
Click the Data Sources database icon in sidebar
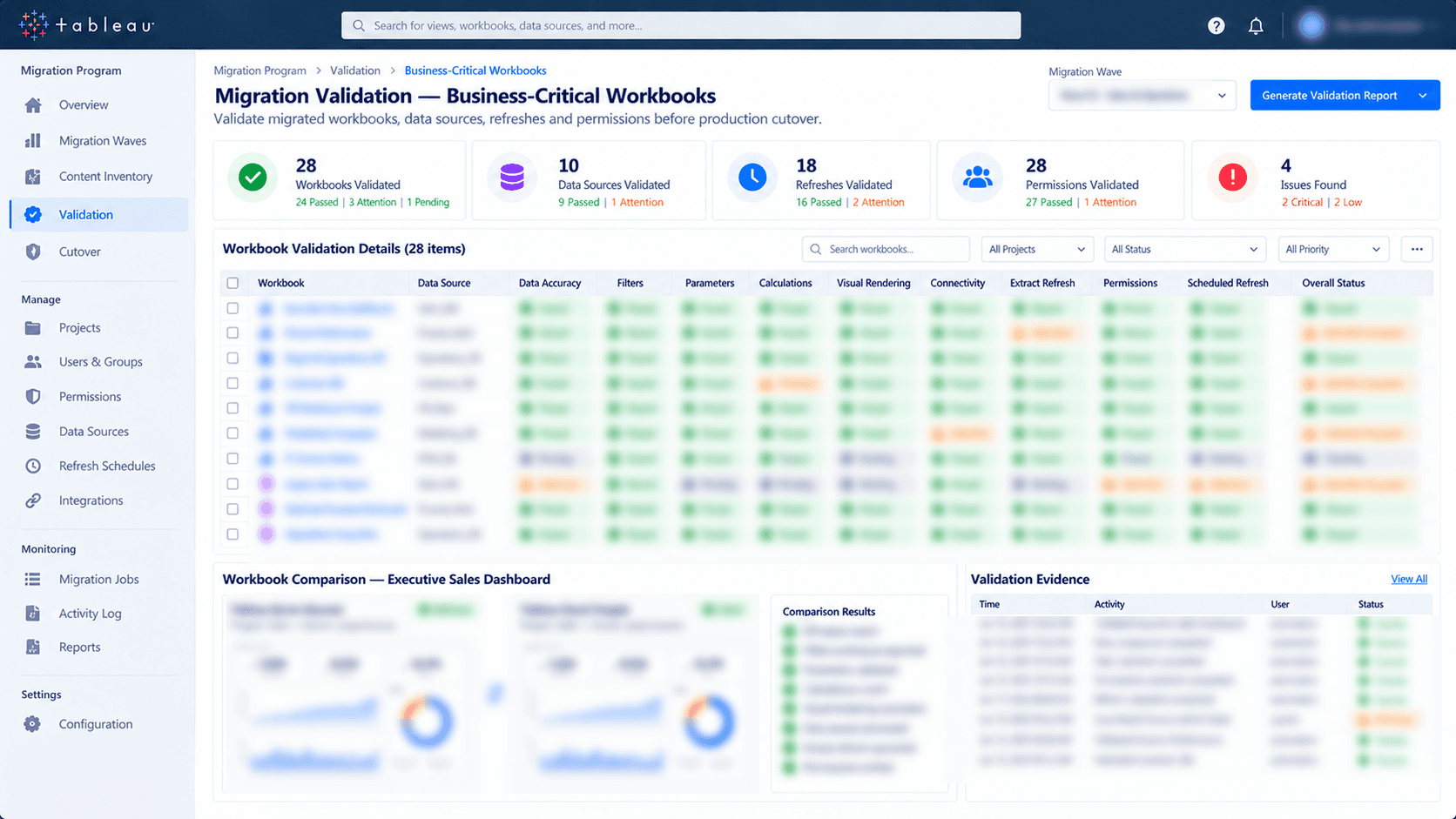33,432
